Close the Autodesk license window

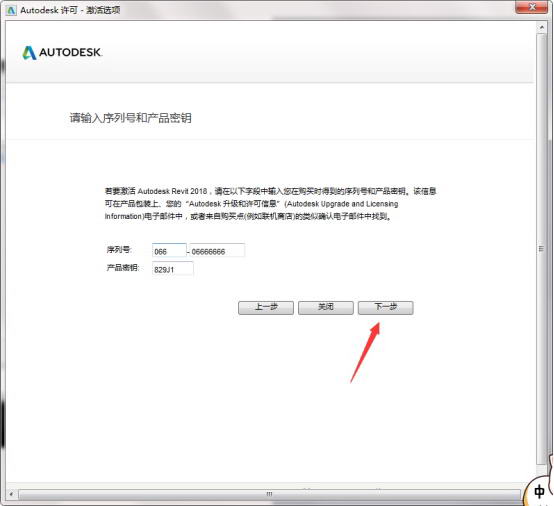(532, 7)
